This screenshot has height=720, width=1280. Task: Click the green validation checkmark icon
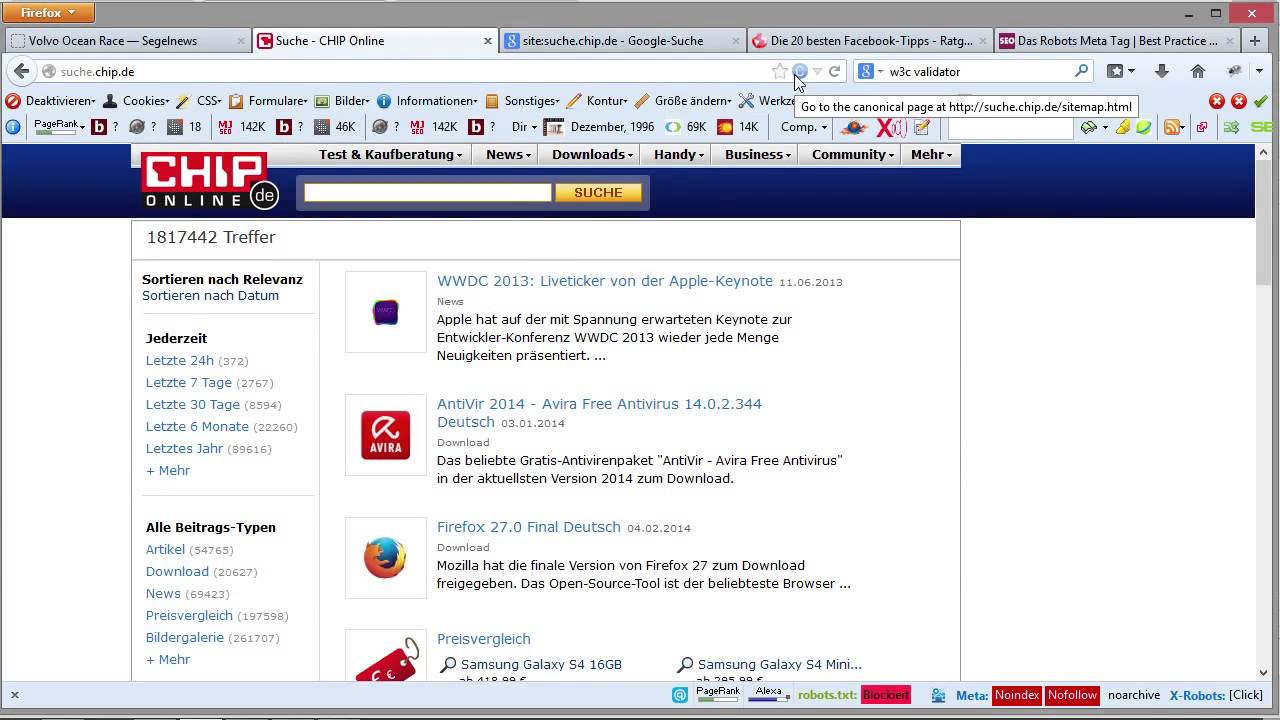[x=1261, y=101]
